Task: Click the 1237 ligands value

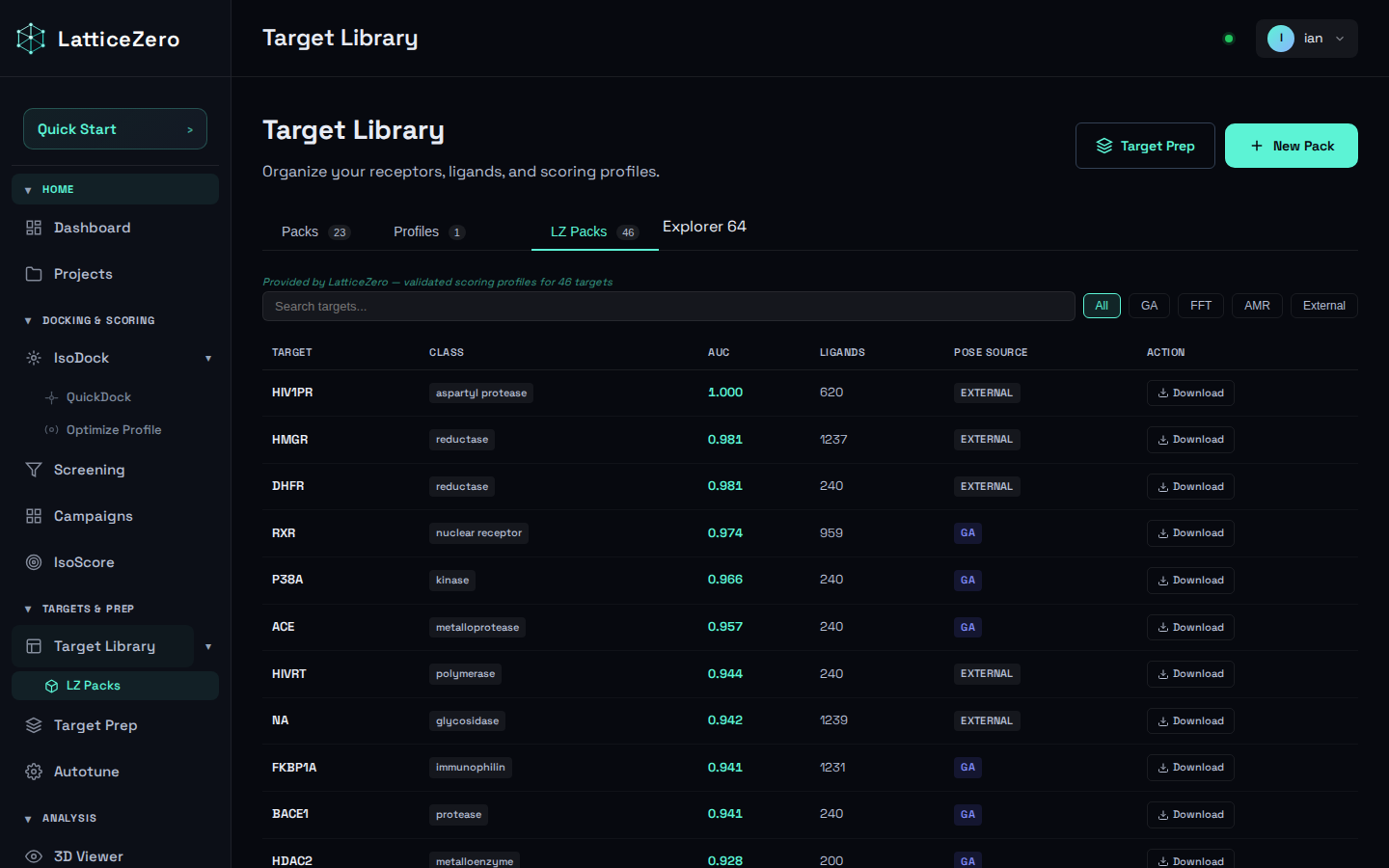Action: 833,440
